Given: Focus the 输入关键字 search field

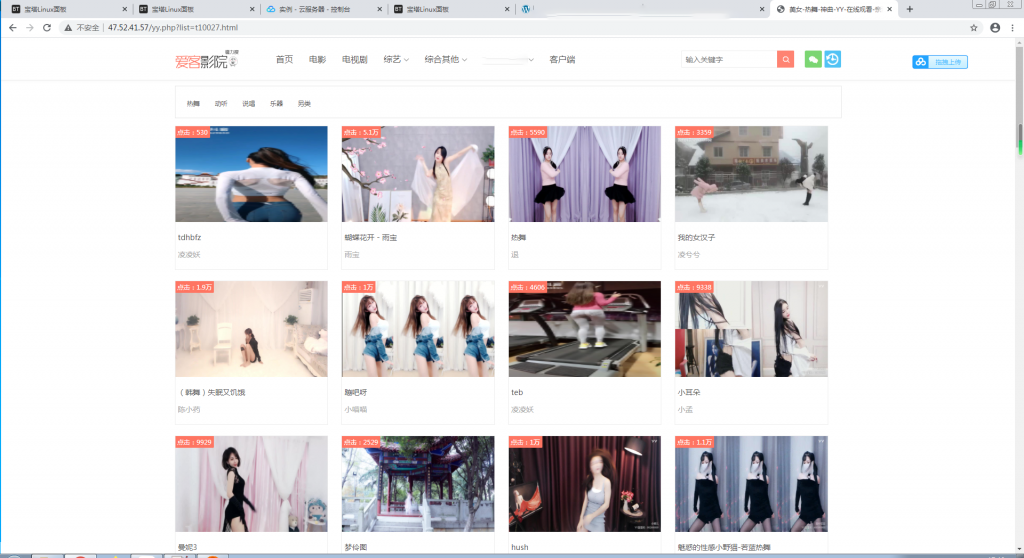Looking at the screenshot, I should tap(728, 60).
